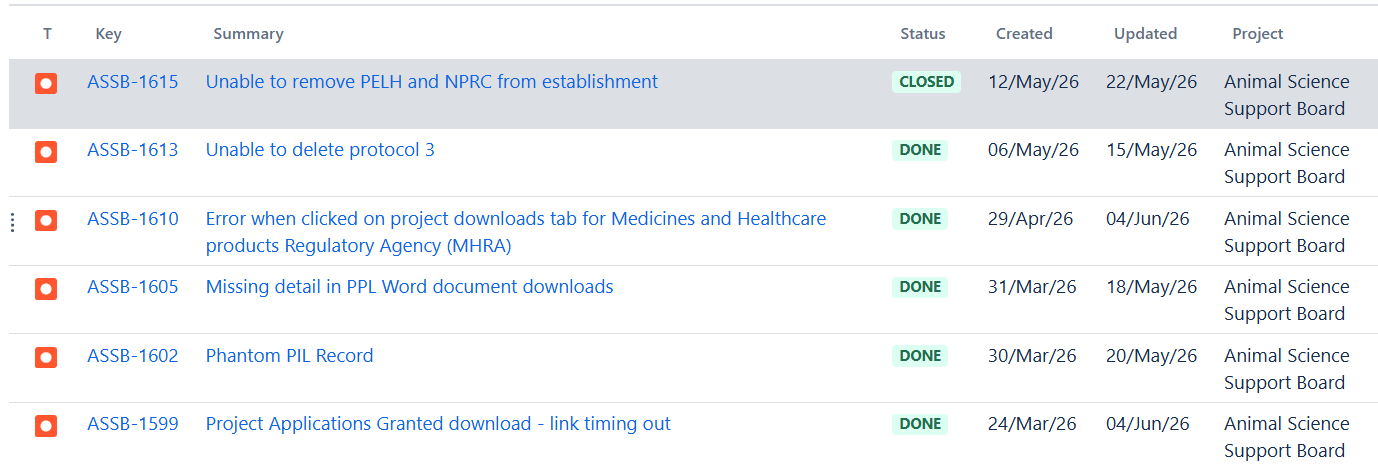Sort by the Status column header
The image size is (1378, 469).
[x=922, y=34]
